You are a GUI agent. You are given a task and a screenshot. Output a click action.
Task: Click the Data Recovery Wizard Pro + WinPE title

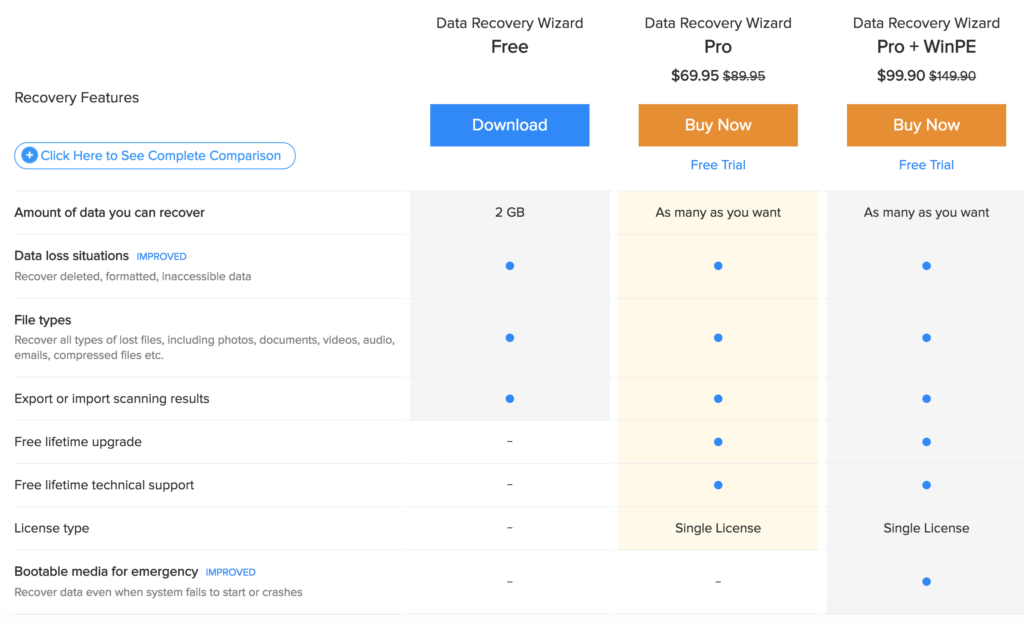[926, 35]
